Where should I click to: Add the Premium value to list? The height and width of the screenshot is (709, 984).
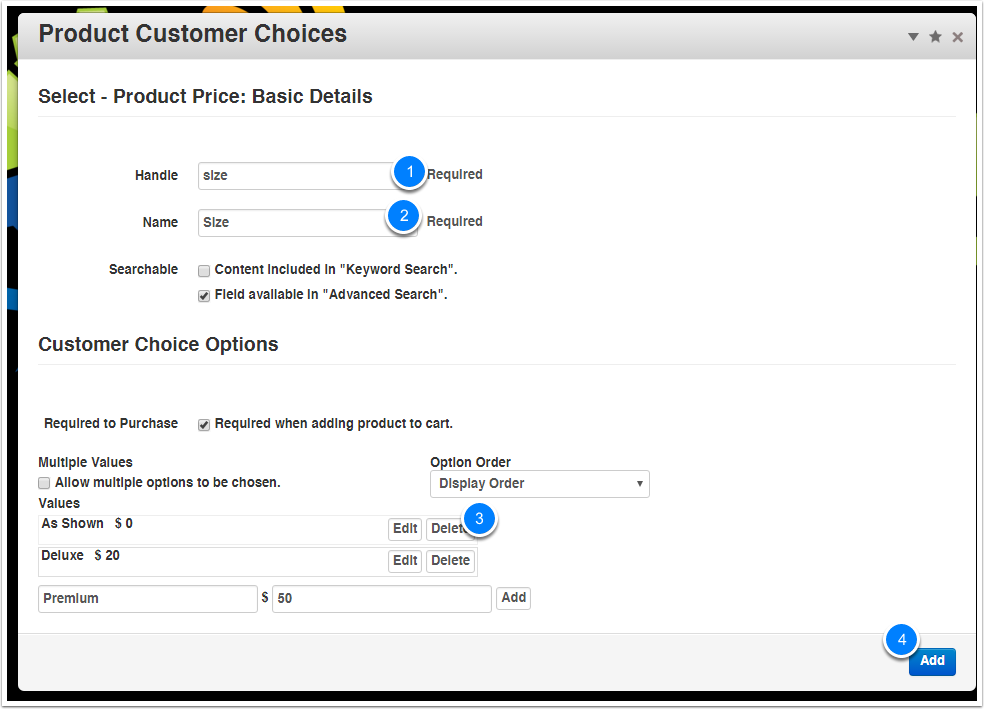513,598
